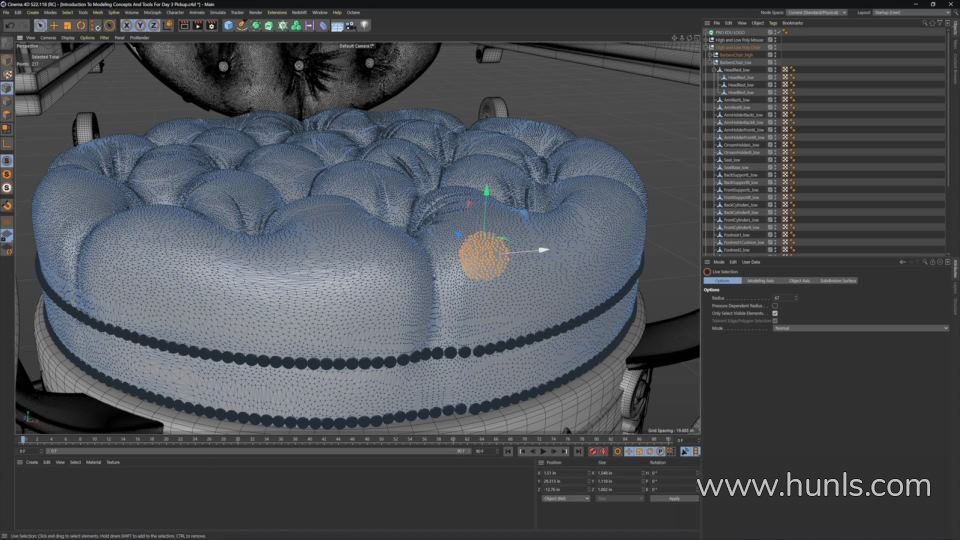Uncheck Only Select Visible Elements
This screenshot has height=540, width=960.
click(x=775, y=313)
